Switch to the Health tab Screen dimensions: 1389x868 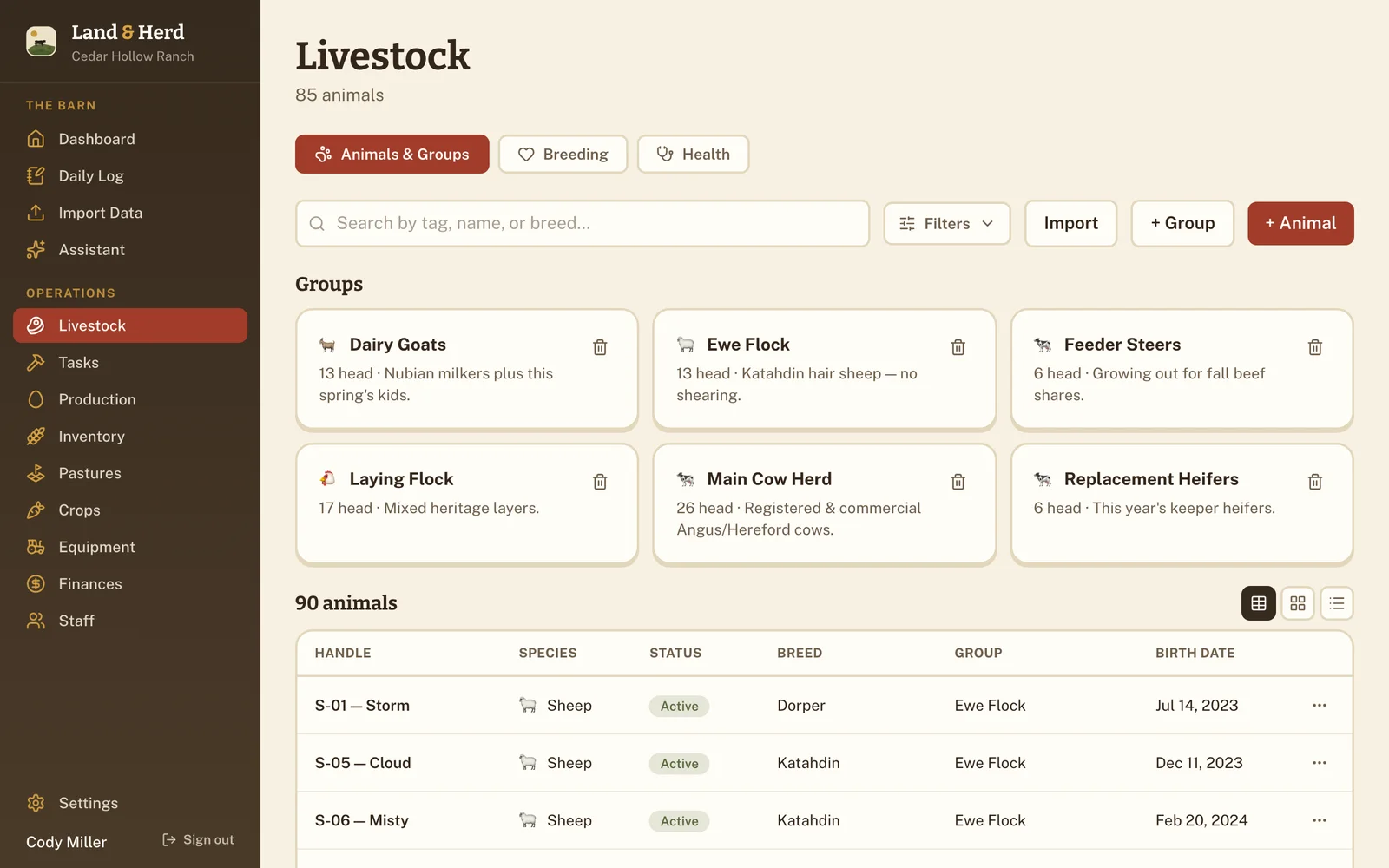(694, 155)
